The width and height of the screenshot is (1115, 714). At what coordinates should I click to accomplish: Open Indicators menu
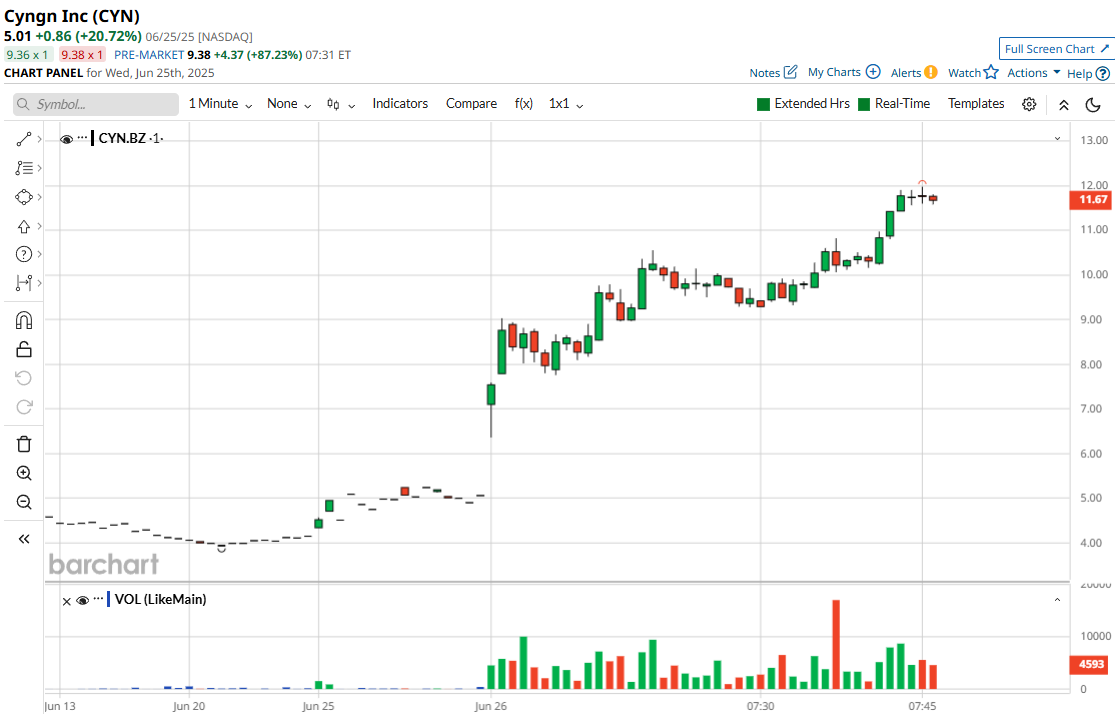tap(400, 104)
